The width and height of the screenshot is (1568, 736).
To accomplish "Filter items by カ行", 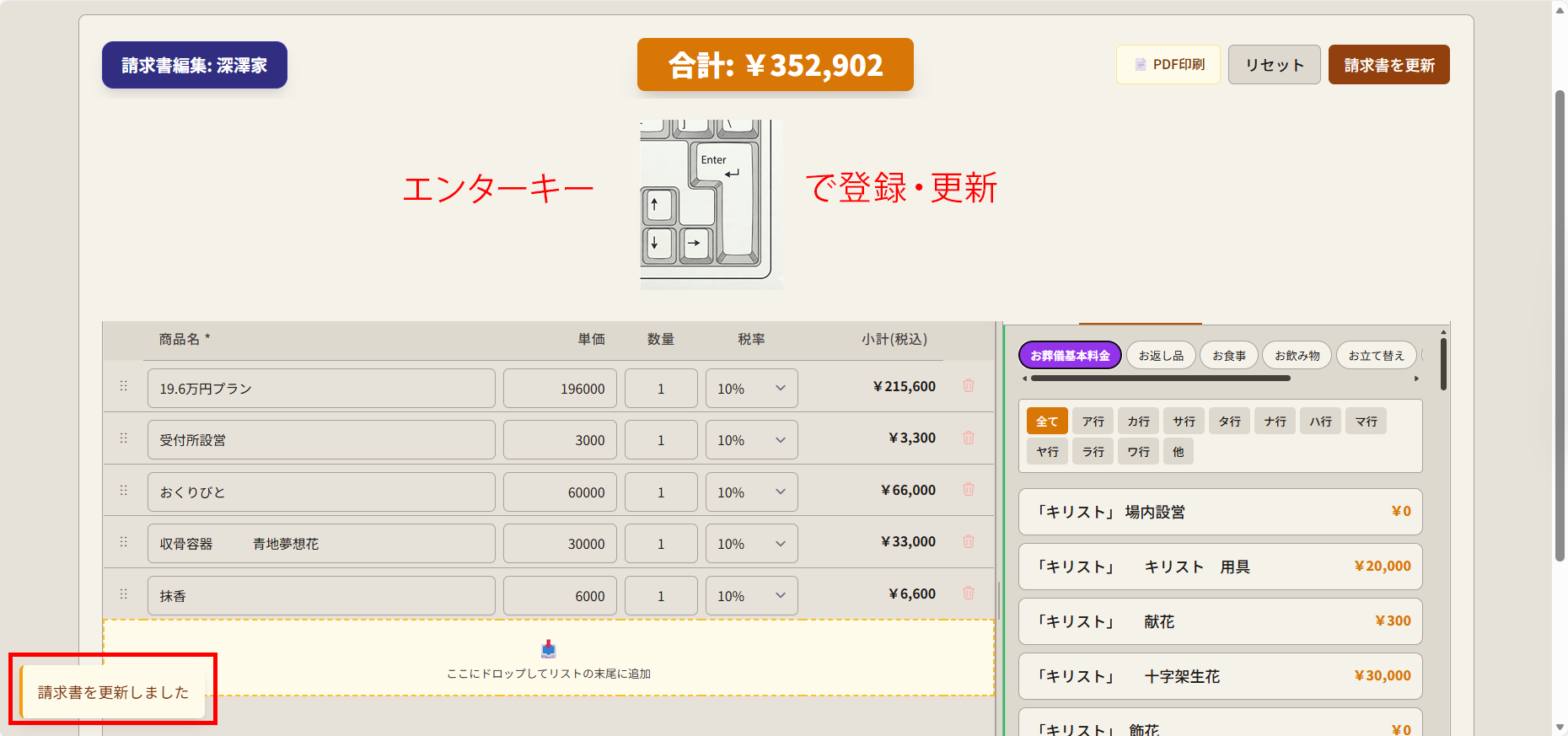I will click(1139, 422).
